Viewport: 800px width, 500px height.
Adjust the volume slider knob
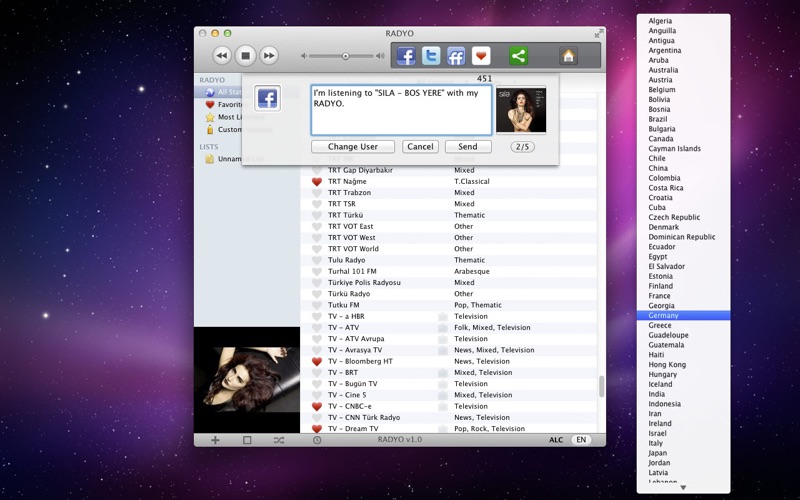click(345, 56)
